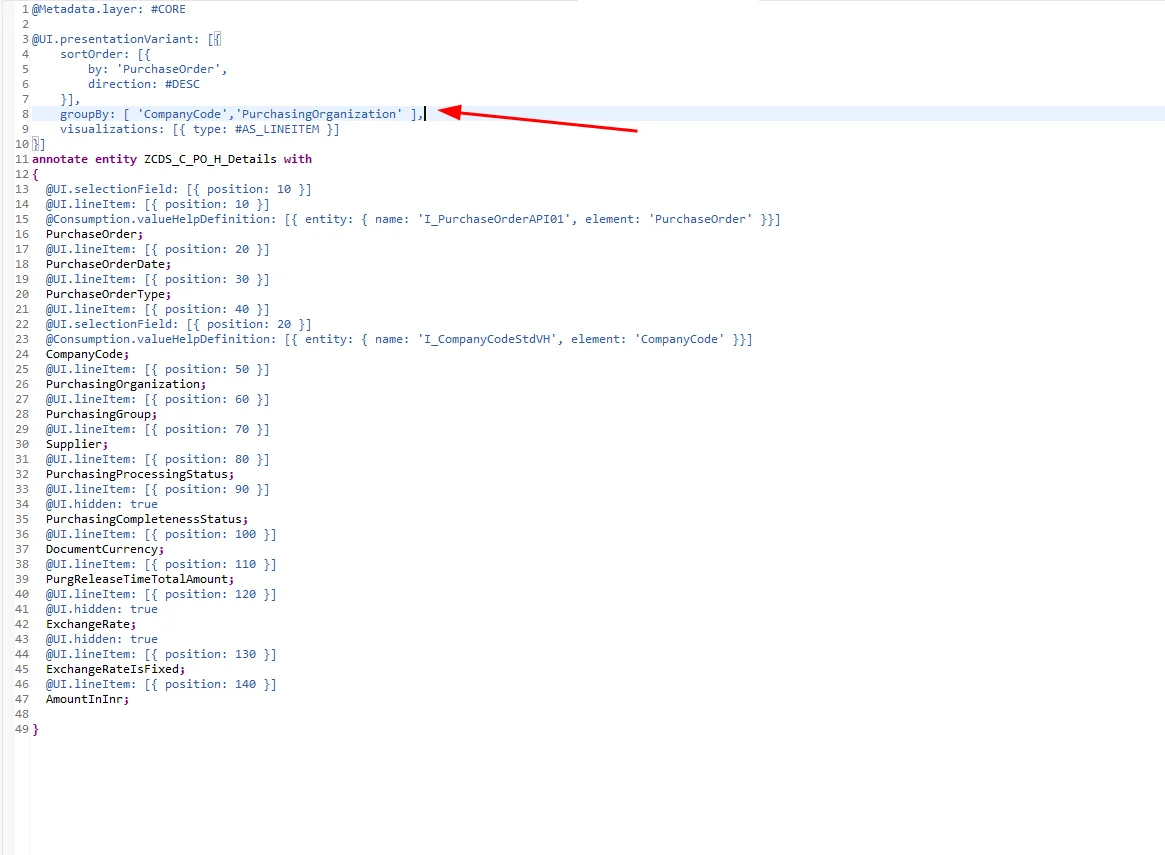1165x855 pixels.
Task: Click the 'PurchaseOrderDate;' field
Action: 108,264
